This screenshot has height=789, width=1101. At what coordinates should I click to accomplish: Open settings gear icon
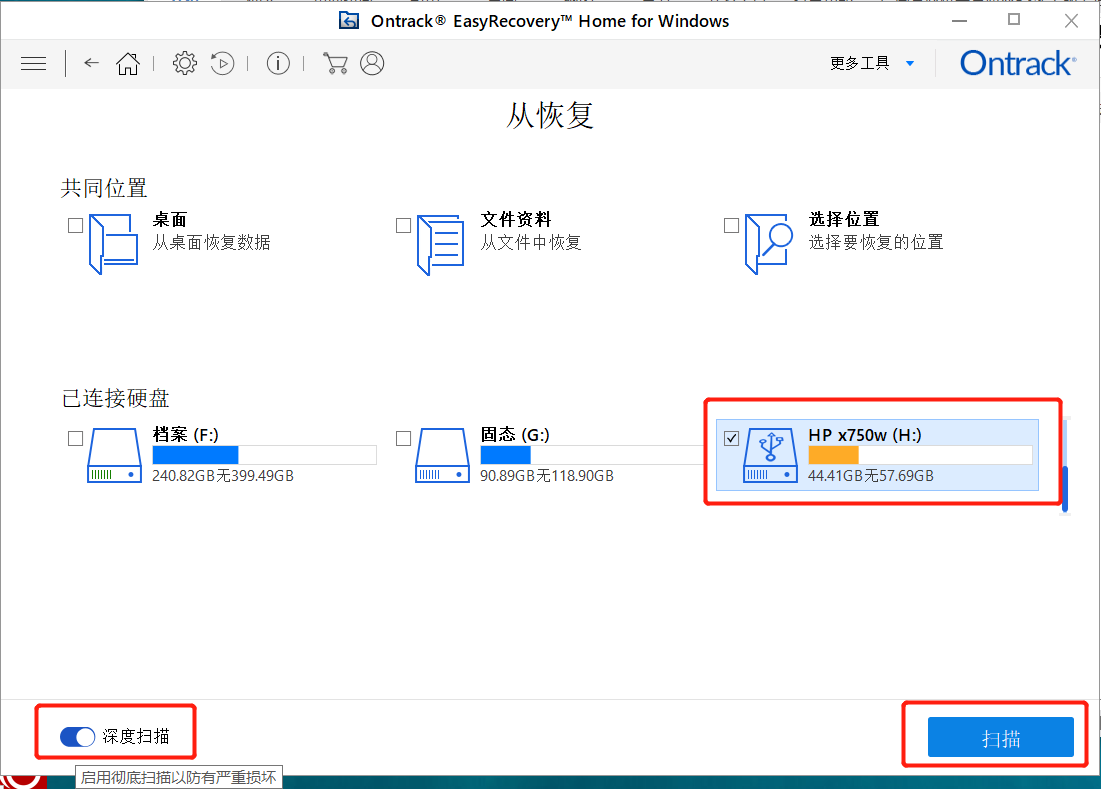(x=185, y=63)
